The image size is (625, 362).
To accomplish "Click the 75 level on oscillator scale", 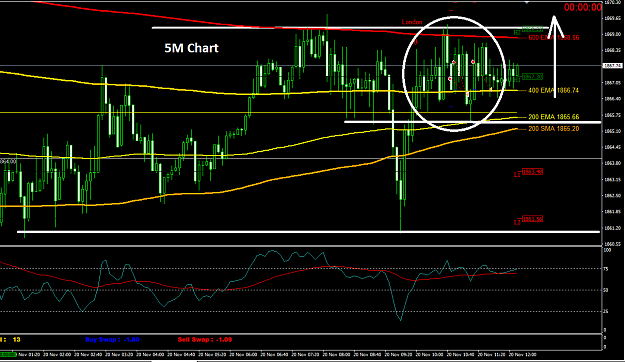I will (606, 270).
